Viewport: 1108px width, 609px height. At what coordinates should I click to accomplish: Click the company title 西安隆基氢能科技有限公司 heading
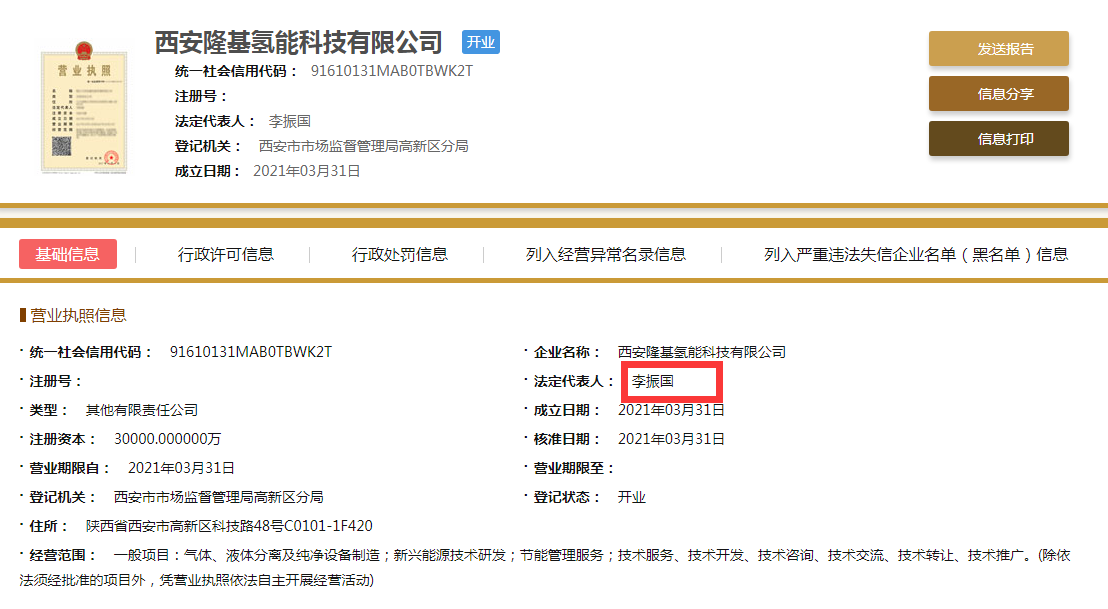pos(298,42)
